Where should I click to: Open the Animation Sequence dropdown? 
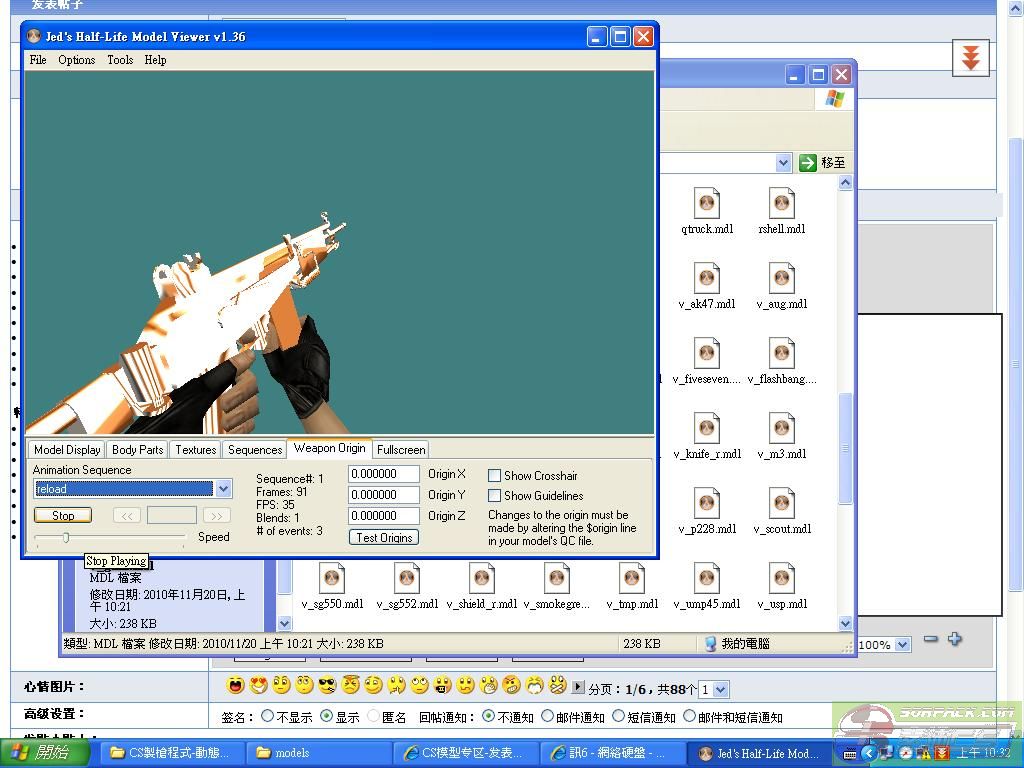pyautogui.click(x=223, y=489)
